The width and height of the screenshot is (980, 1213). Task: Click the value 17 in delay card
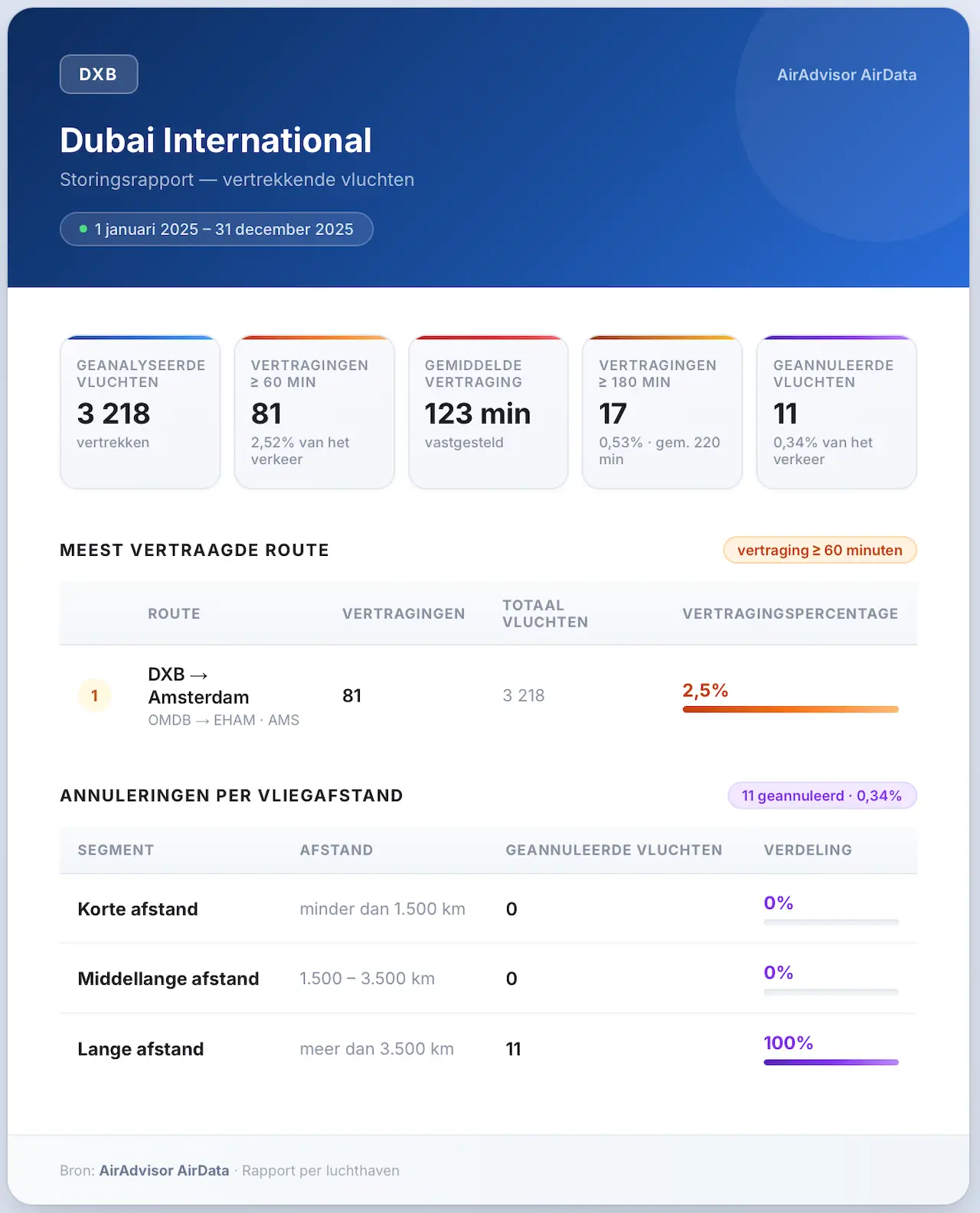click(612, 414)
